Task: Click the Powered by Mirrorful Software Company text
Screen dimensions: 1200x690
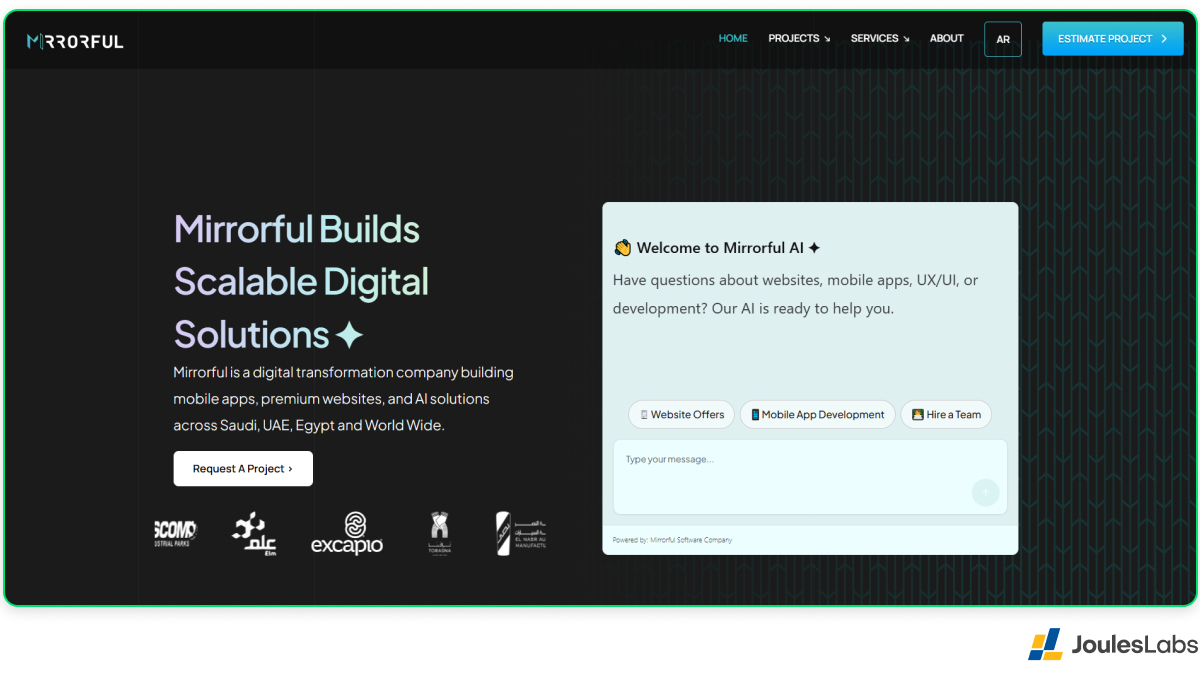Action: coord(672,540)
